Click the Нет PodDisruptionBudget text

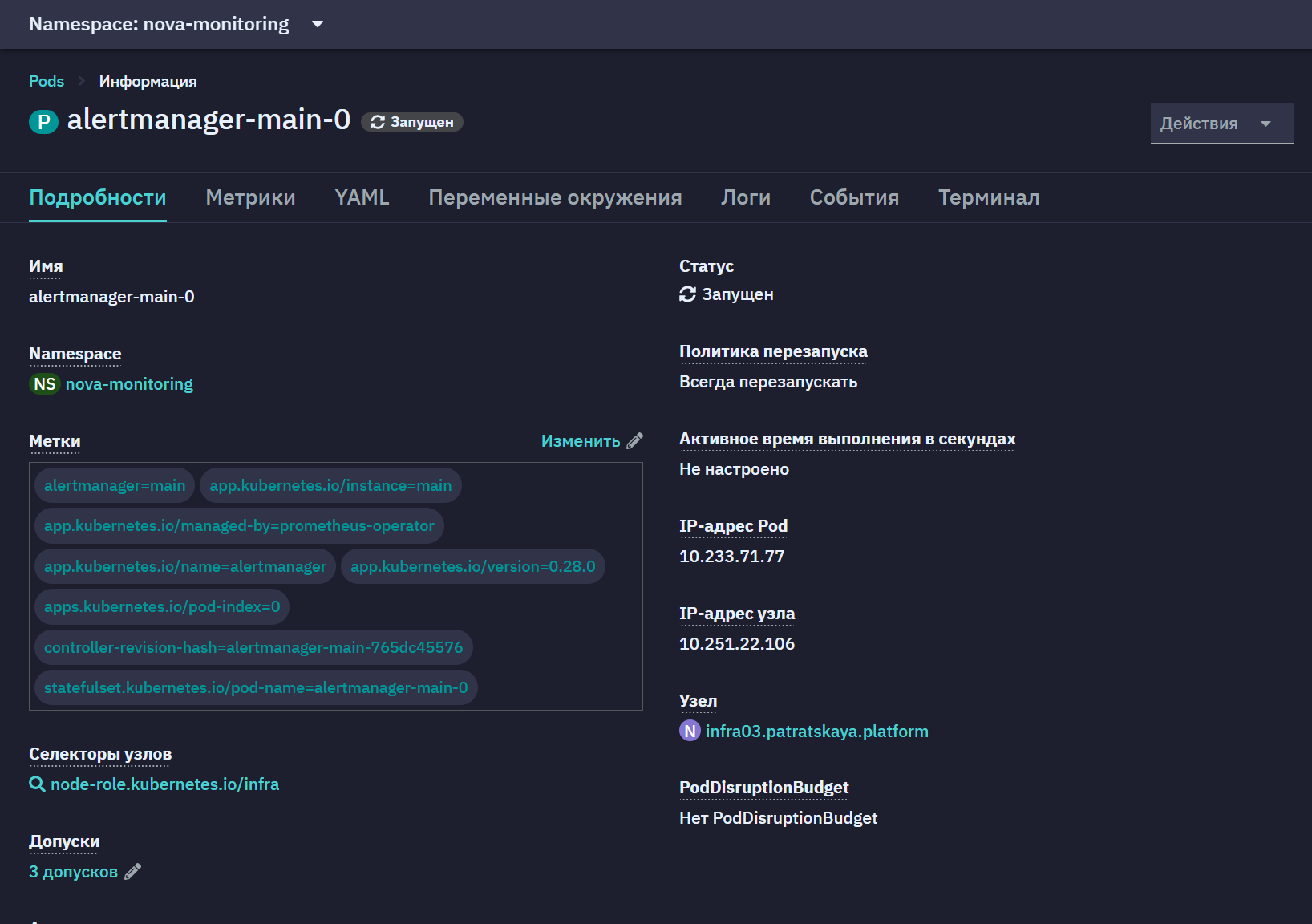pos(778,818)
